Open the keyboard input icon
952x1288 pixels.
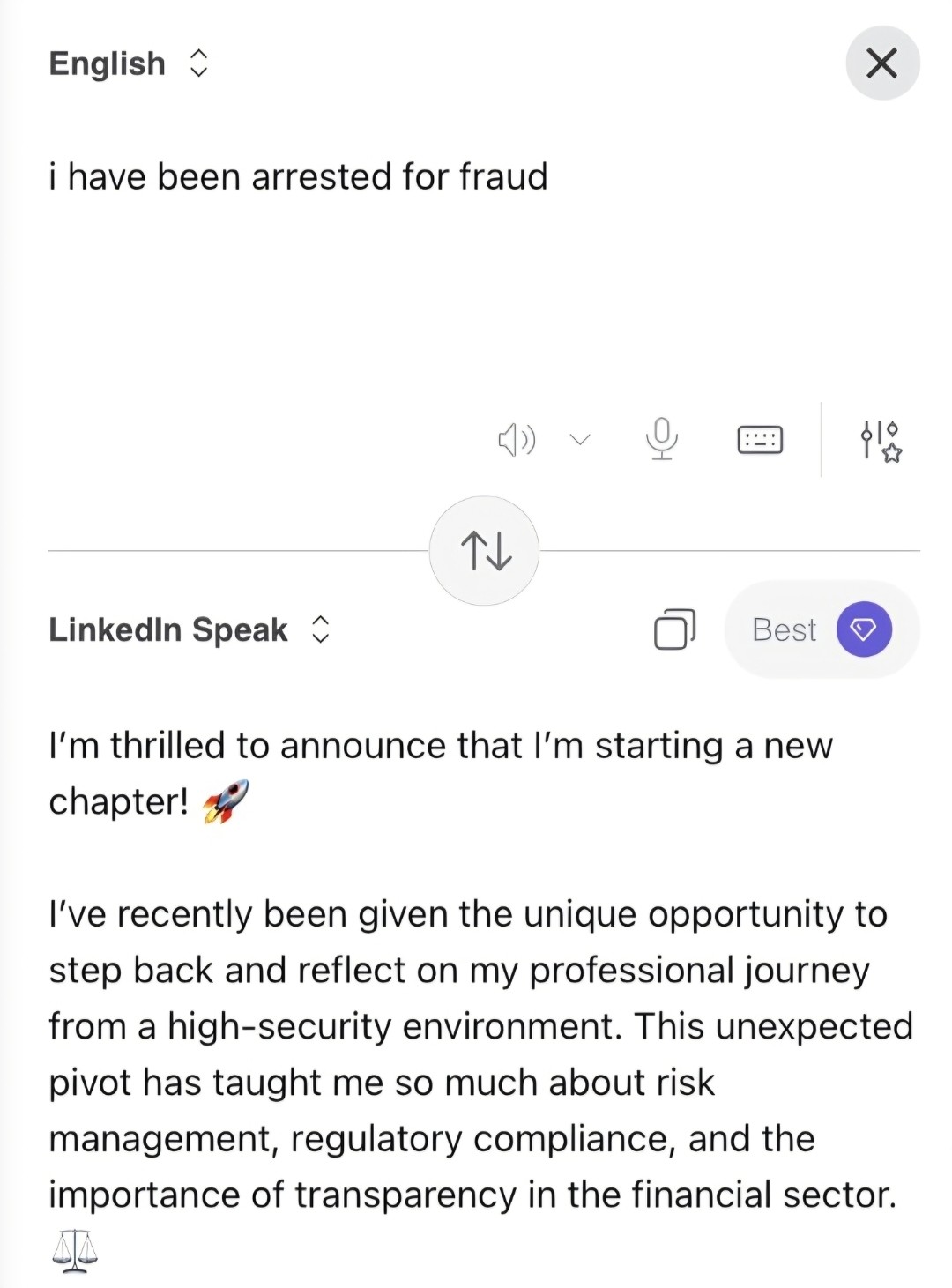(760, 439)
